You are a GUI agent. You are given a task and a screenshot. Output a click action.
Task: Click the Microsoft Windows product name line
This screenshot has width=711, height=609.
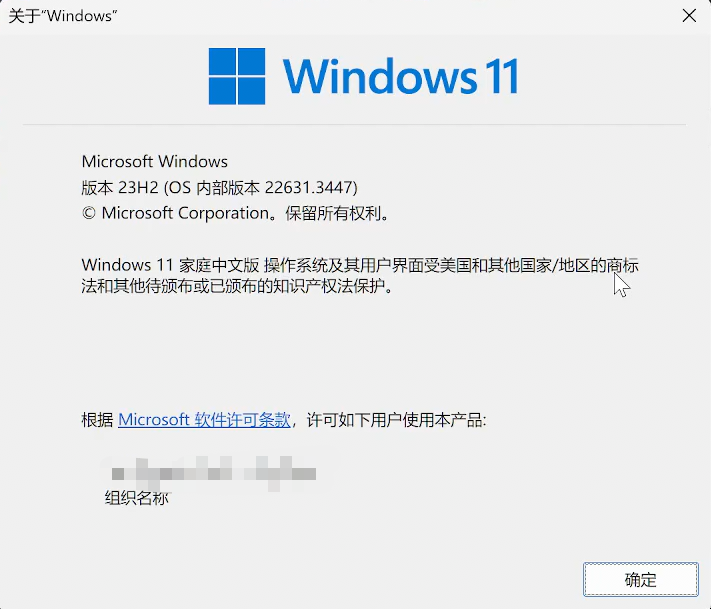(155, 161)
